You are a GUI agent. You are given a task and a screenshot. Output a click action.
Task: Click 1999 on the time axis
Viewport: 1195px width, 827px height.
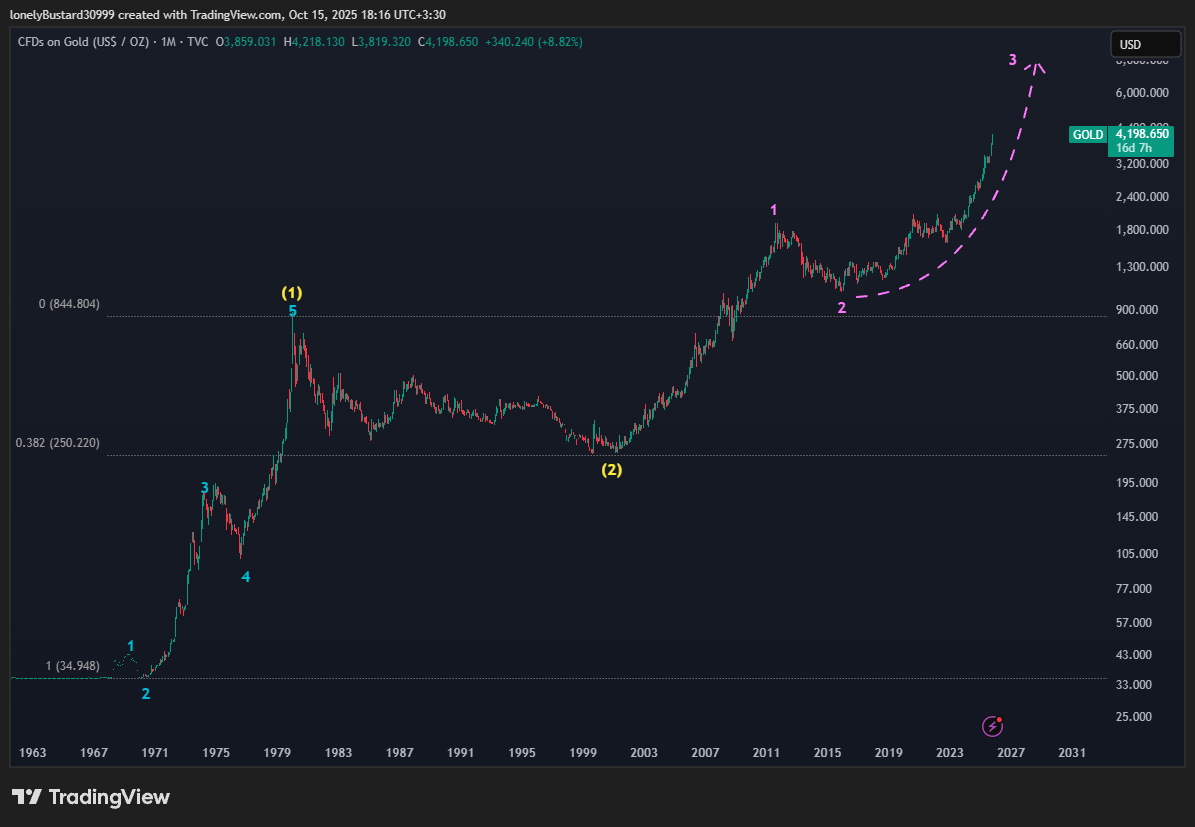[x=583, y=752]
